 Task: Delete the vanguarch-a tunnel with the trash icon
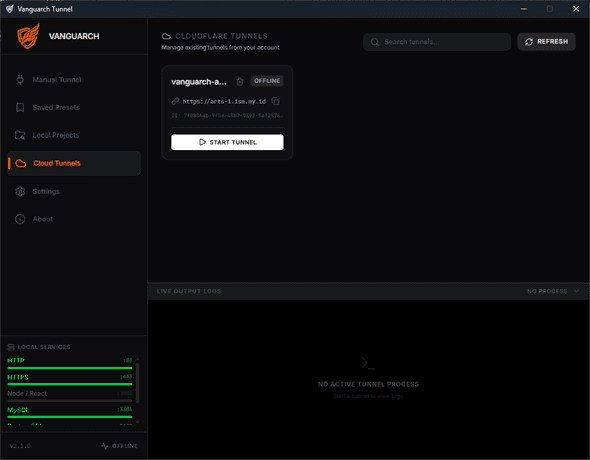pyautogui.click(x=240, y=82)
